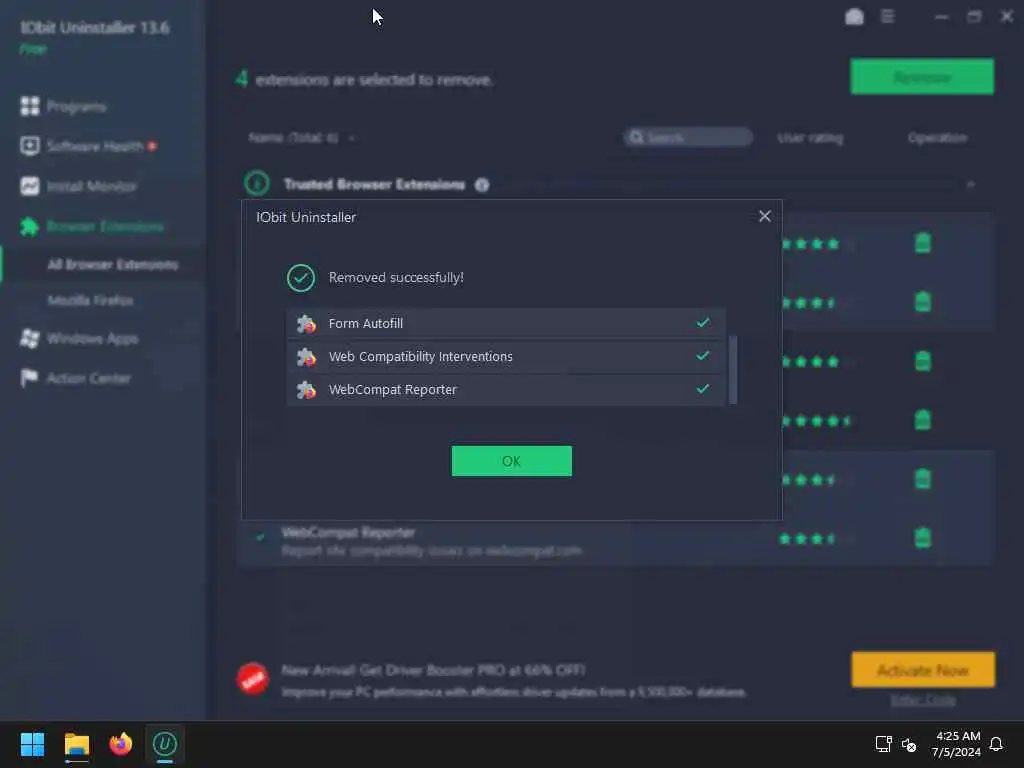This screenshot has height=768, width=1024.
Task: Select All Browser Extensions sub-item
Action: [112, 264]
